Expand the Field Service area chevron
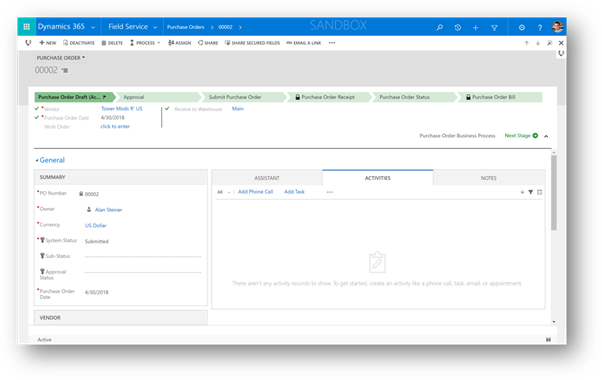Image resolution: width=602 pixels, height=380 pixels. pos(155,27)
